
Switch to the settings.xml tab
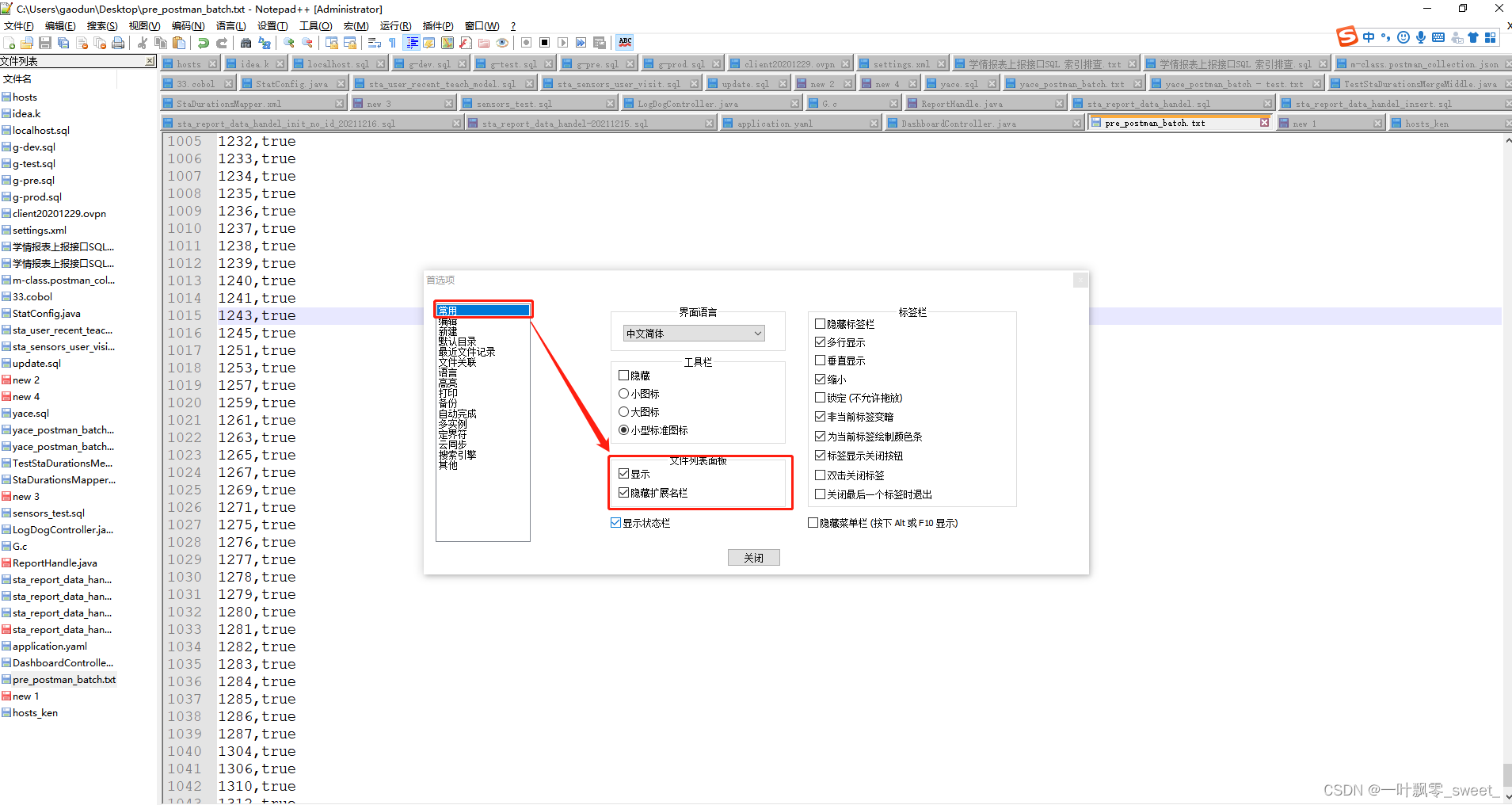[x=902, y=64]
